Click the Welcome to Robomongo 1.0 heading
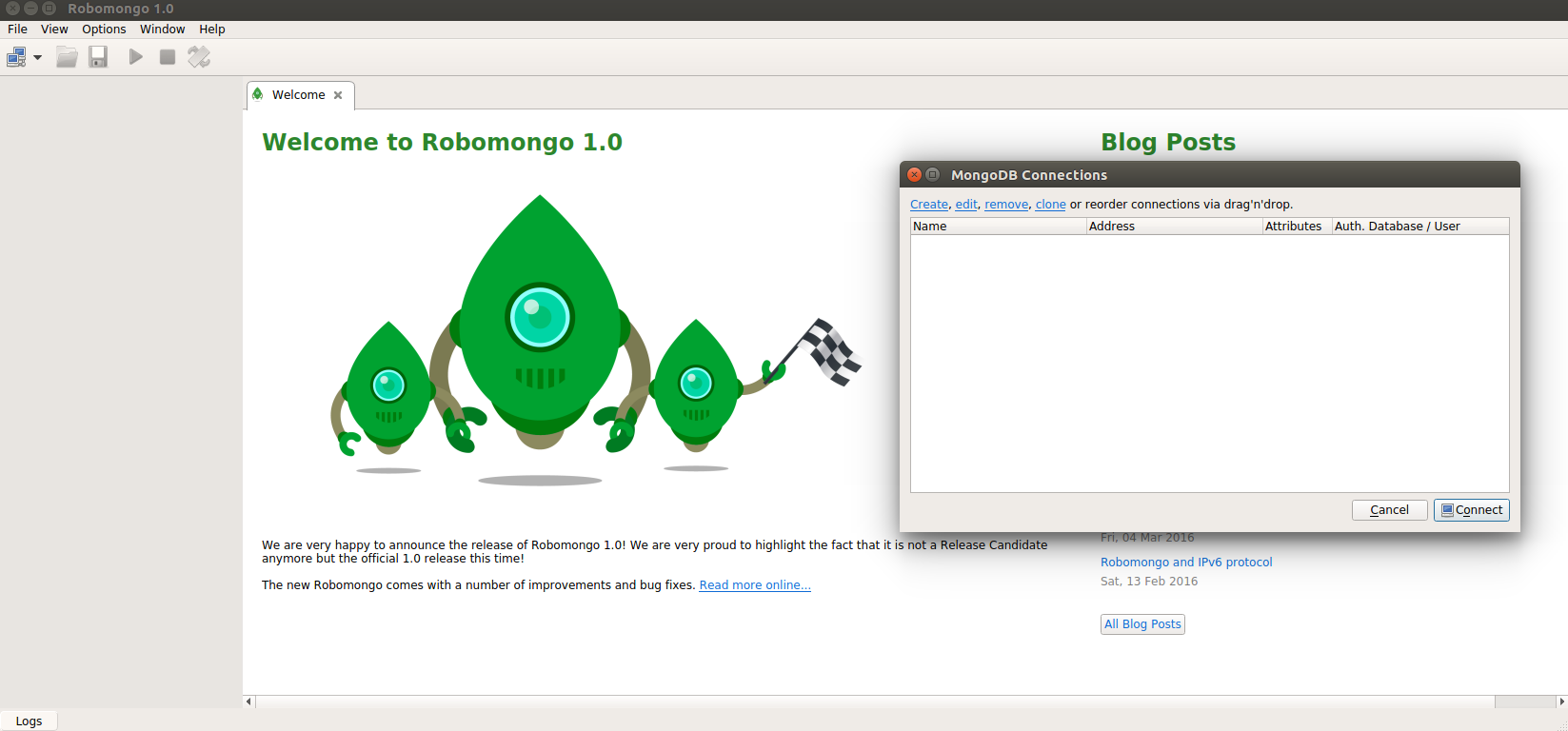The width and height of the screenshot is (1568, 731). click(442, 143)
